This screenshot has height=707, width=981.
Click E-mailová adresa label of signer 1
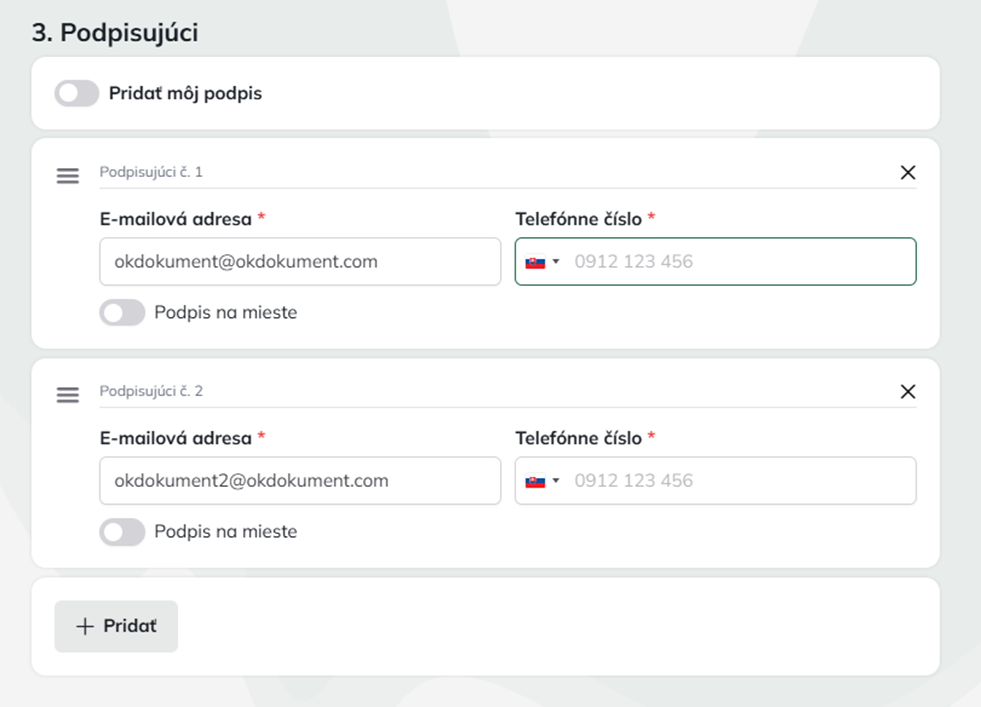pyautogui.click(x=176, y=219)
